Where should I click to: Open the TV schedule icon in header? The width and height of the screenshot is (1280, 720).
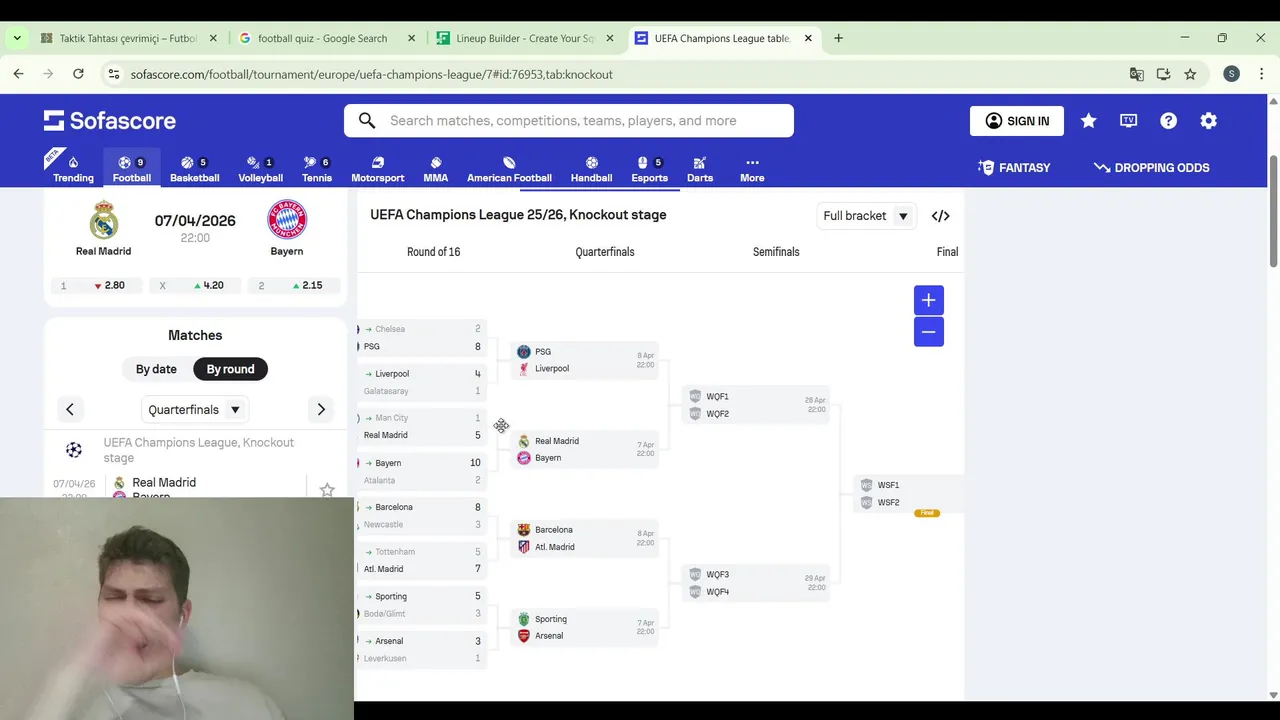pos(1129,121)
